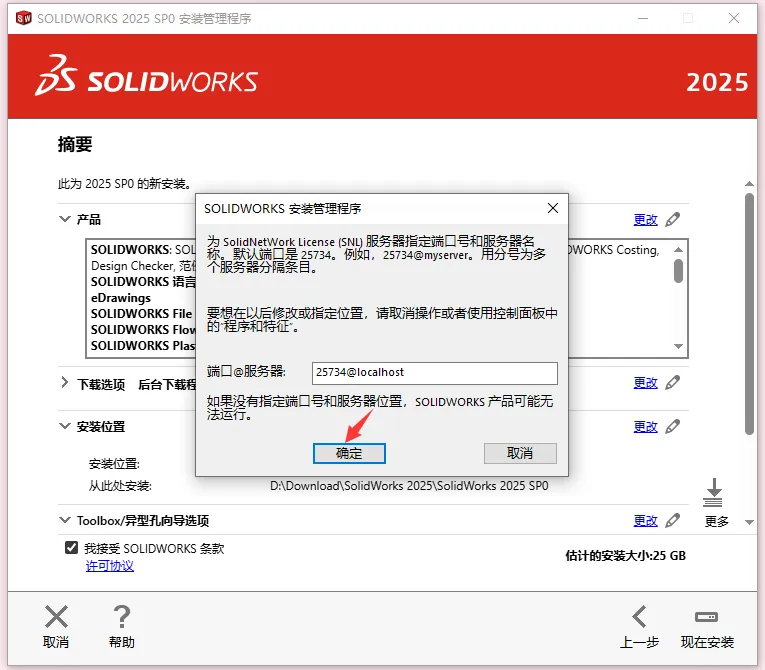Click the install path D:\Download\SolidWorks 2025 text
765x670 pixels.
[x=409, y=486]
